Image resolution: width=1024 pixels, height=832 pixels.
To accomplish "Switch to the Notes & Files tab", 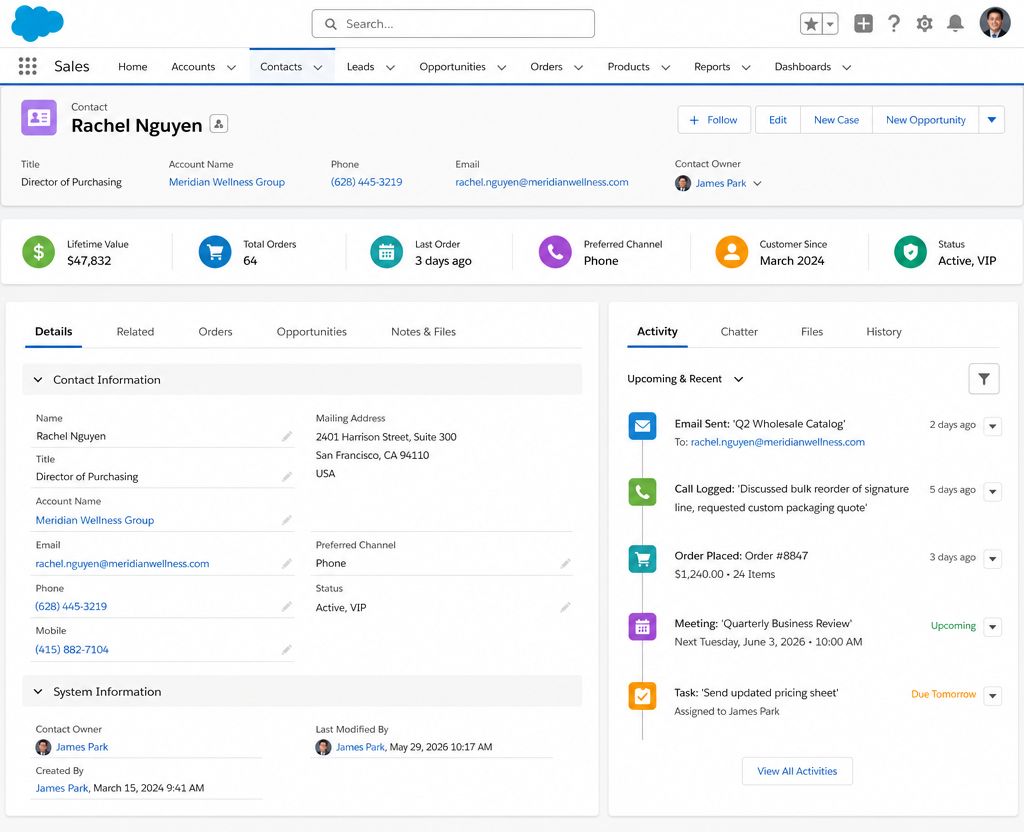I will tap(423, 332).
